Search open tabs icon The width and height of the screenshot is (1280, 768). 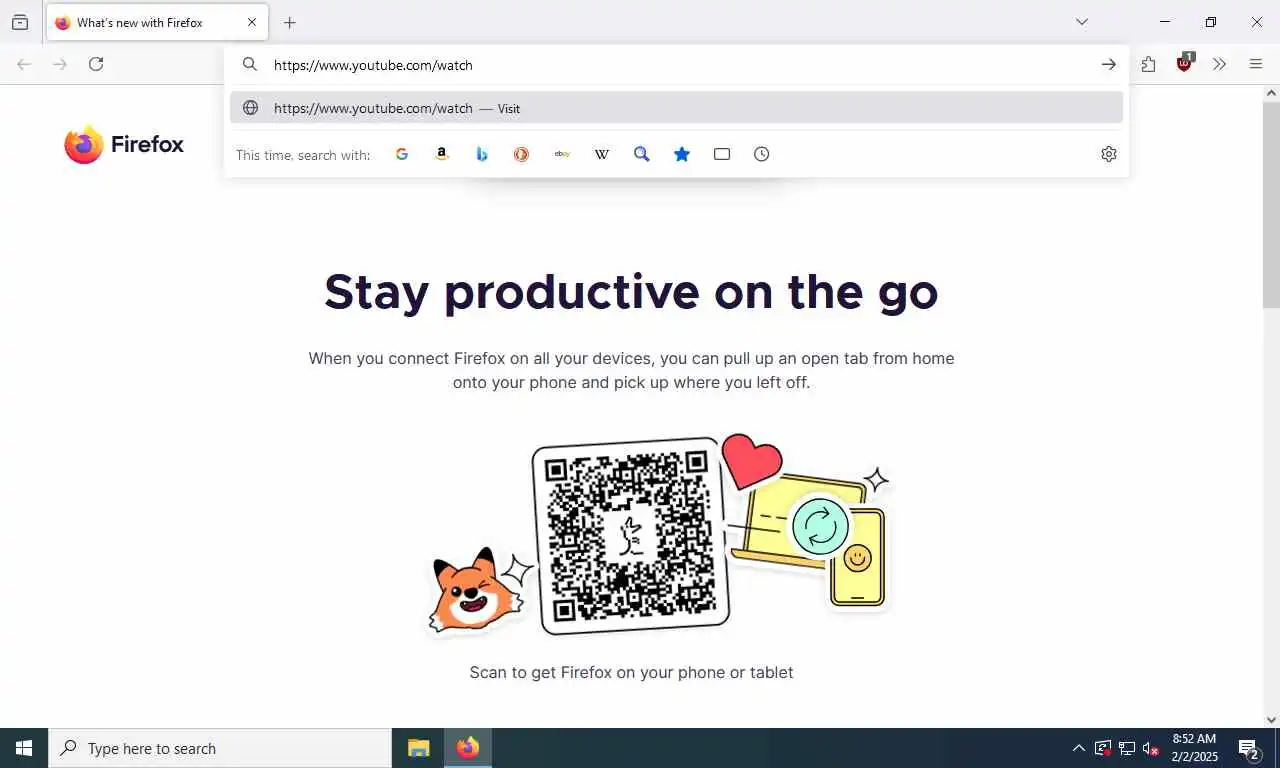click(x=722, y=154)
